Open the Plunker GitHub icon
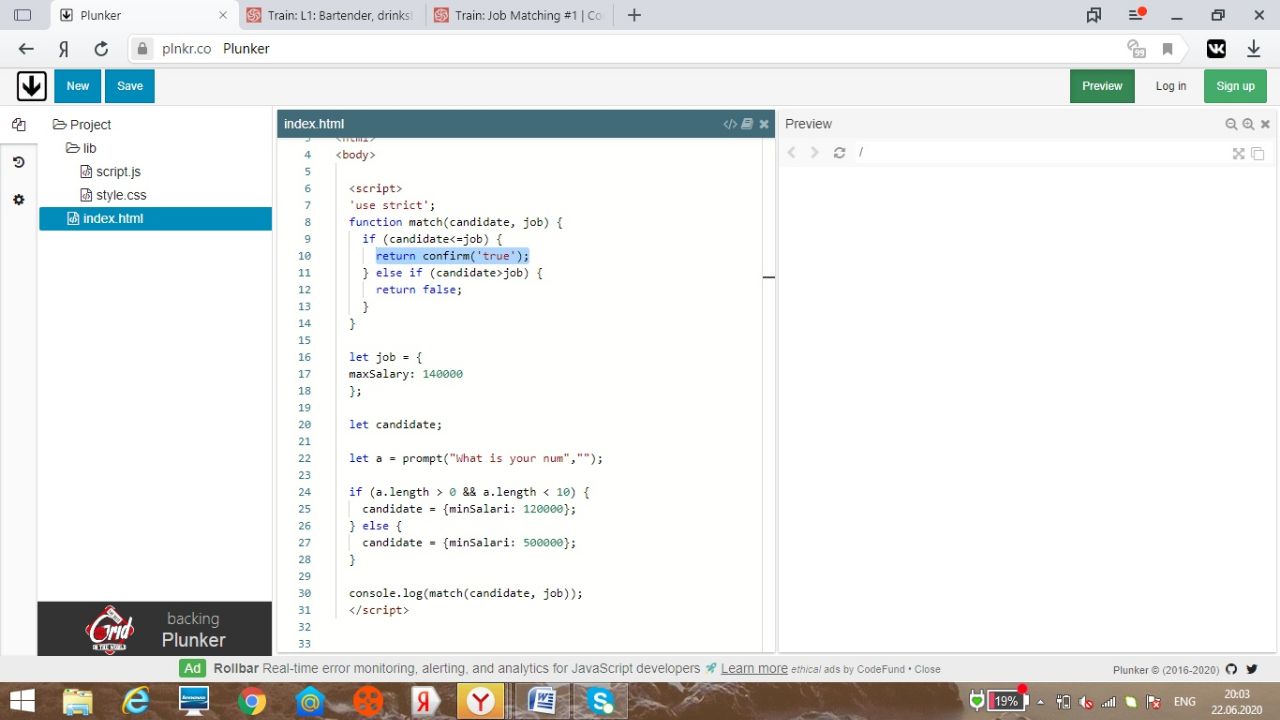 (x=1231, y=669)
